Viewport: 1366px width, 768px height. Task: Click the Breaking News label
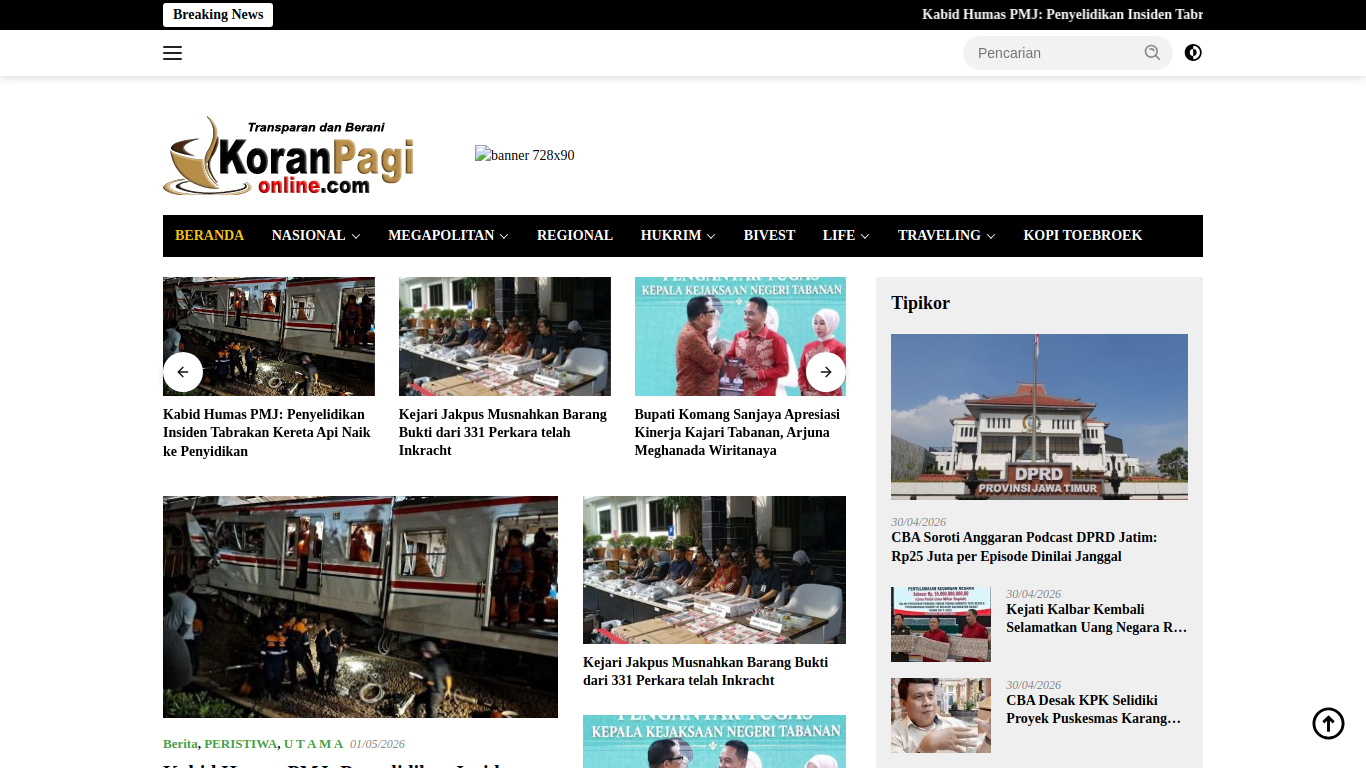[x=218, y=15]
